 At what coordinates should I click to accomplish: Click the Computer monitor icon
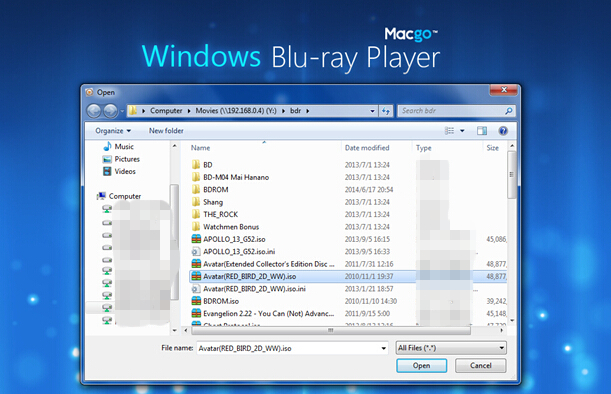[x=102, y=196]
